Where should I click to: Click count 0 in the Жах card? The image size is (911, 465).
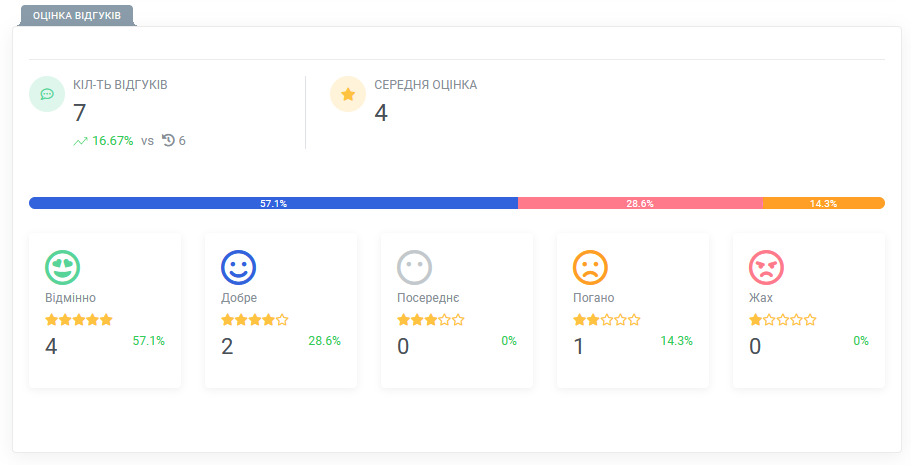755,346
